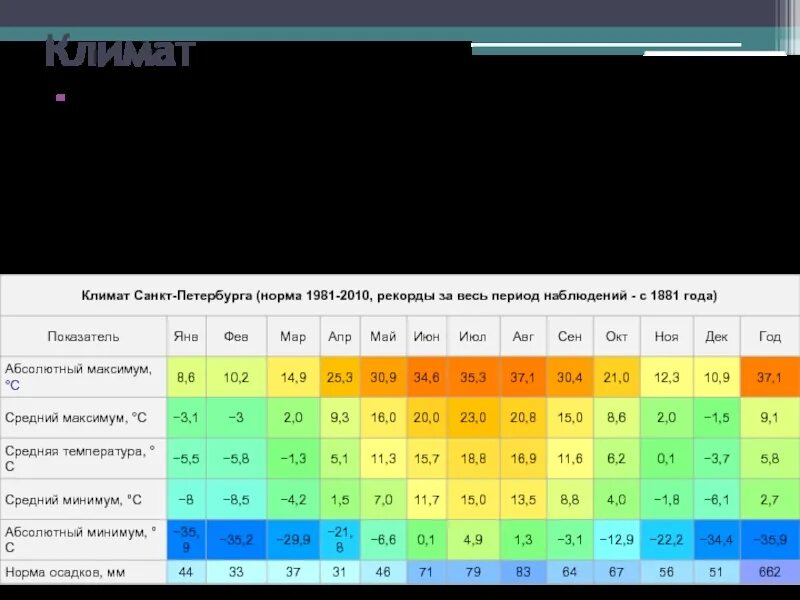Click the August absolute maximum cell "37,1"
800x600 pixels.
coord(523,378)
